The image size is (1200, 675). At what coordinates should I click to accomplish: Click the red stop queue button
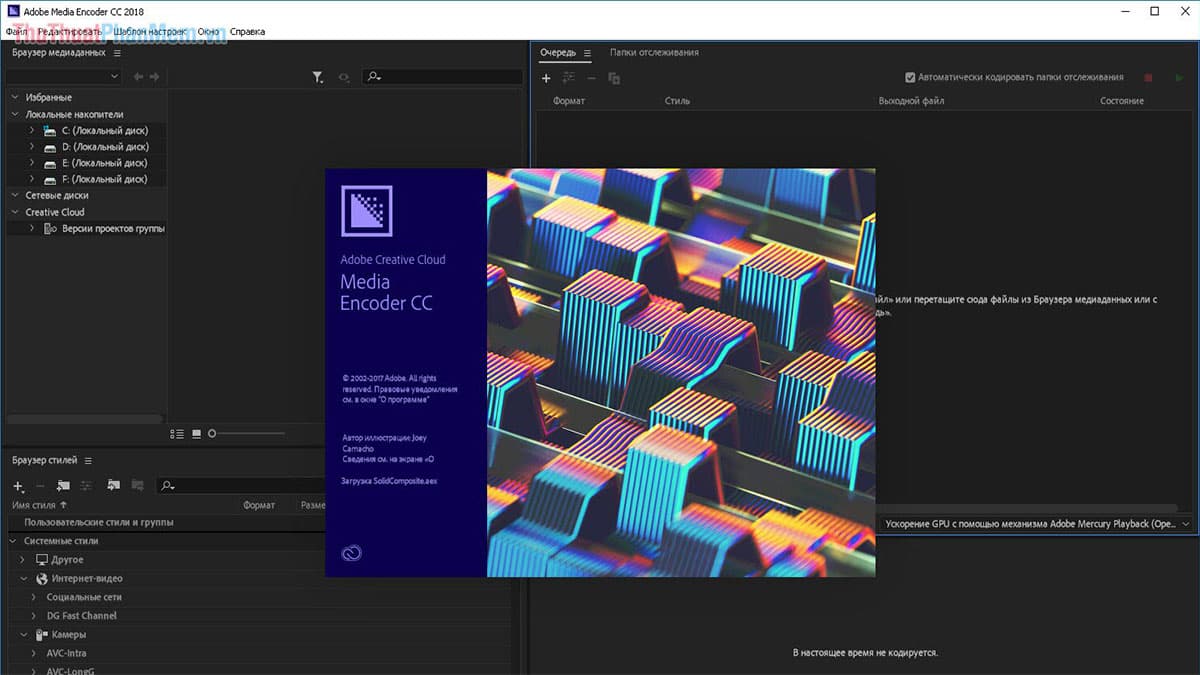point(1148,77)
